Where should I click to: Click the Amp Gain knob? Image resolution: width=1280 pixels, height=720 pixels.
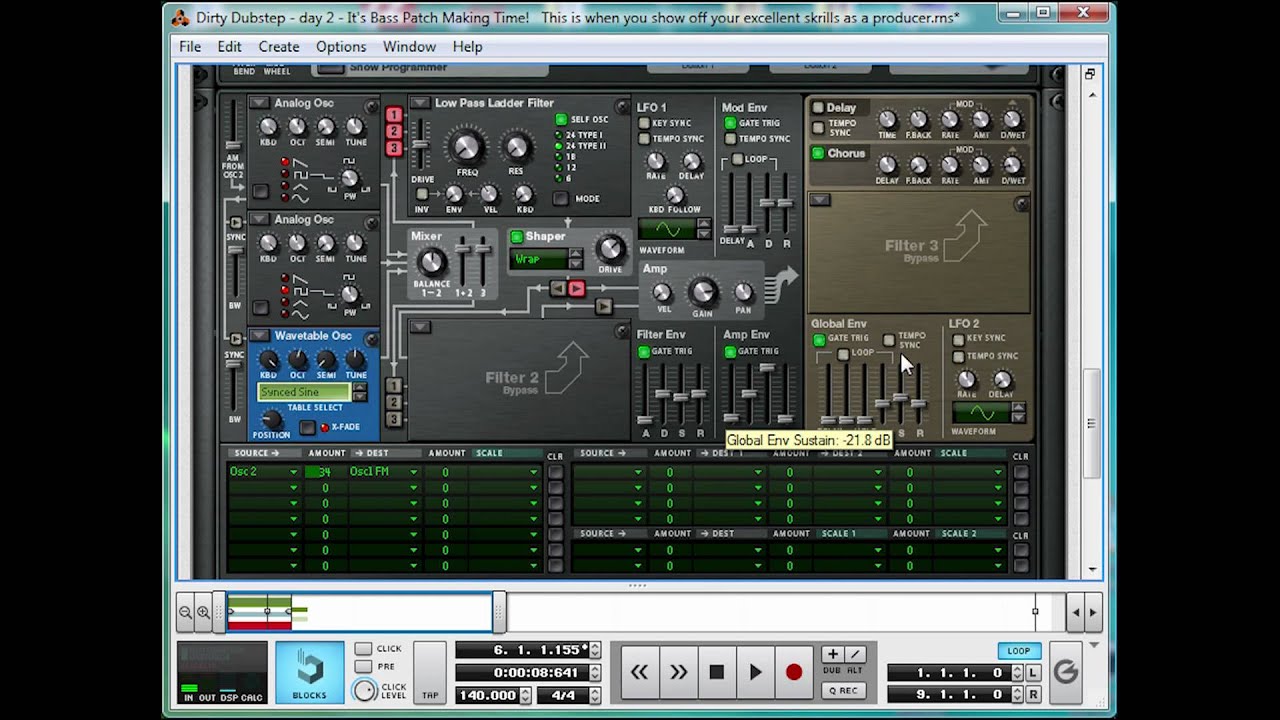click(703, 291)
